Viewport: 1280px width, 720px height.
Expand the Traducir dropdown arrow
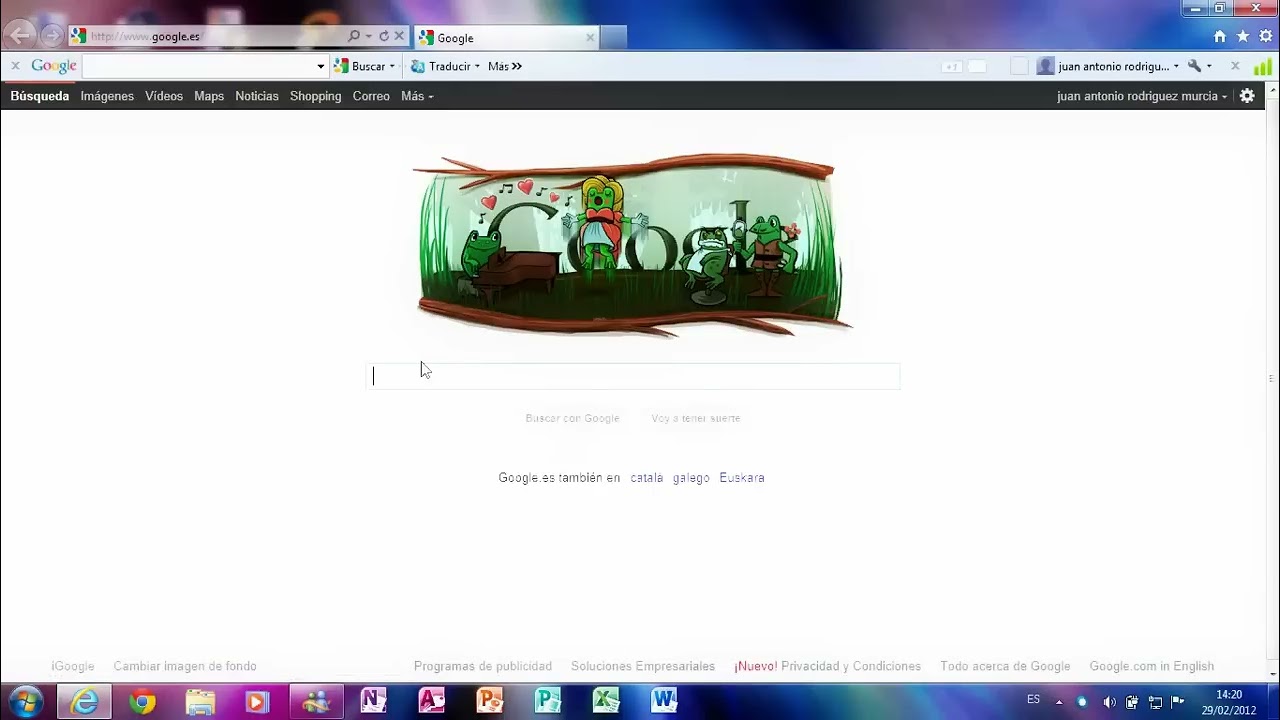pyautogui.click(x=477, y=66)
